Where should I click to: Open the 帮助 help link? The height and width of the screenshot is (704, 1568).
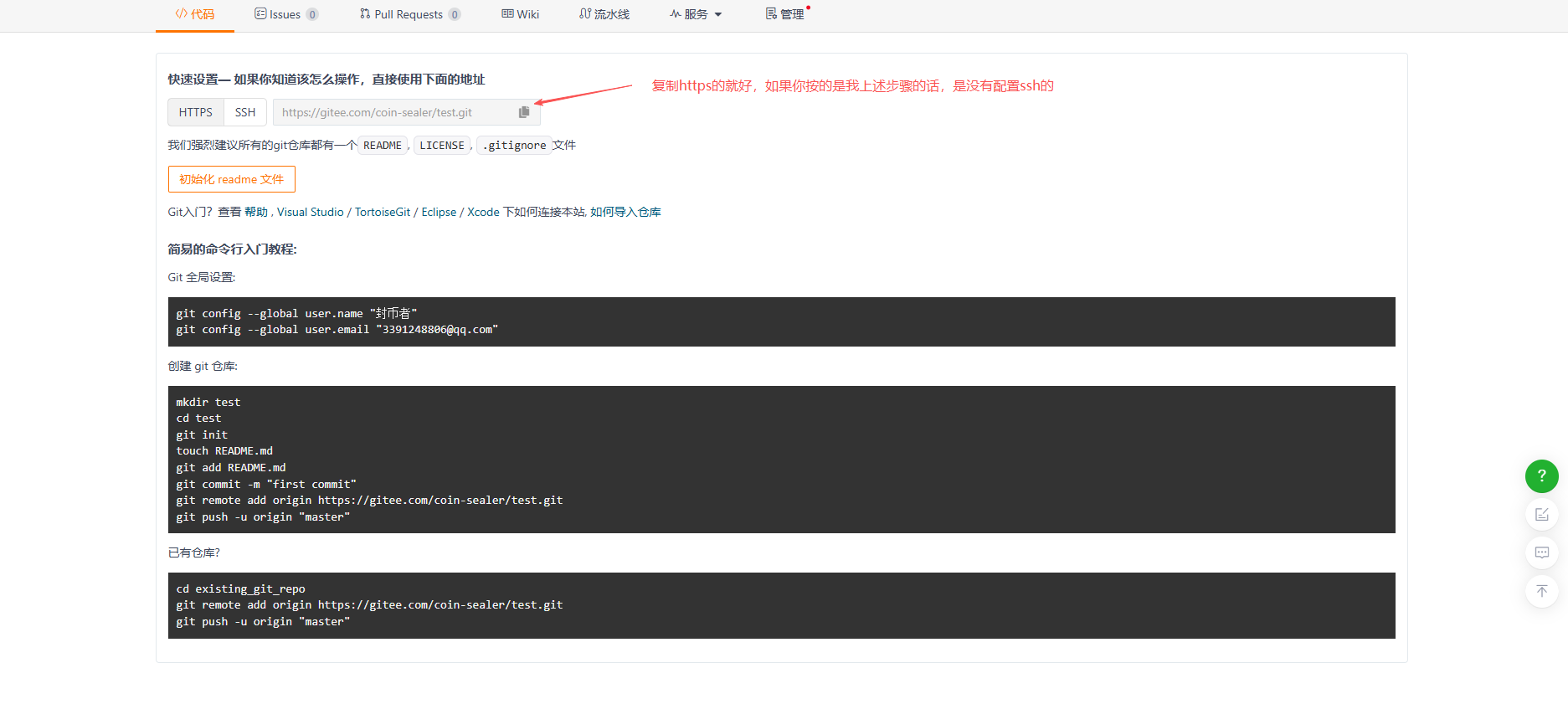pos(256,212)
